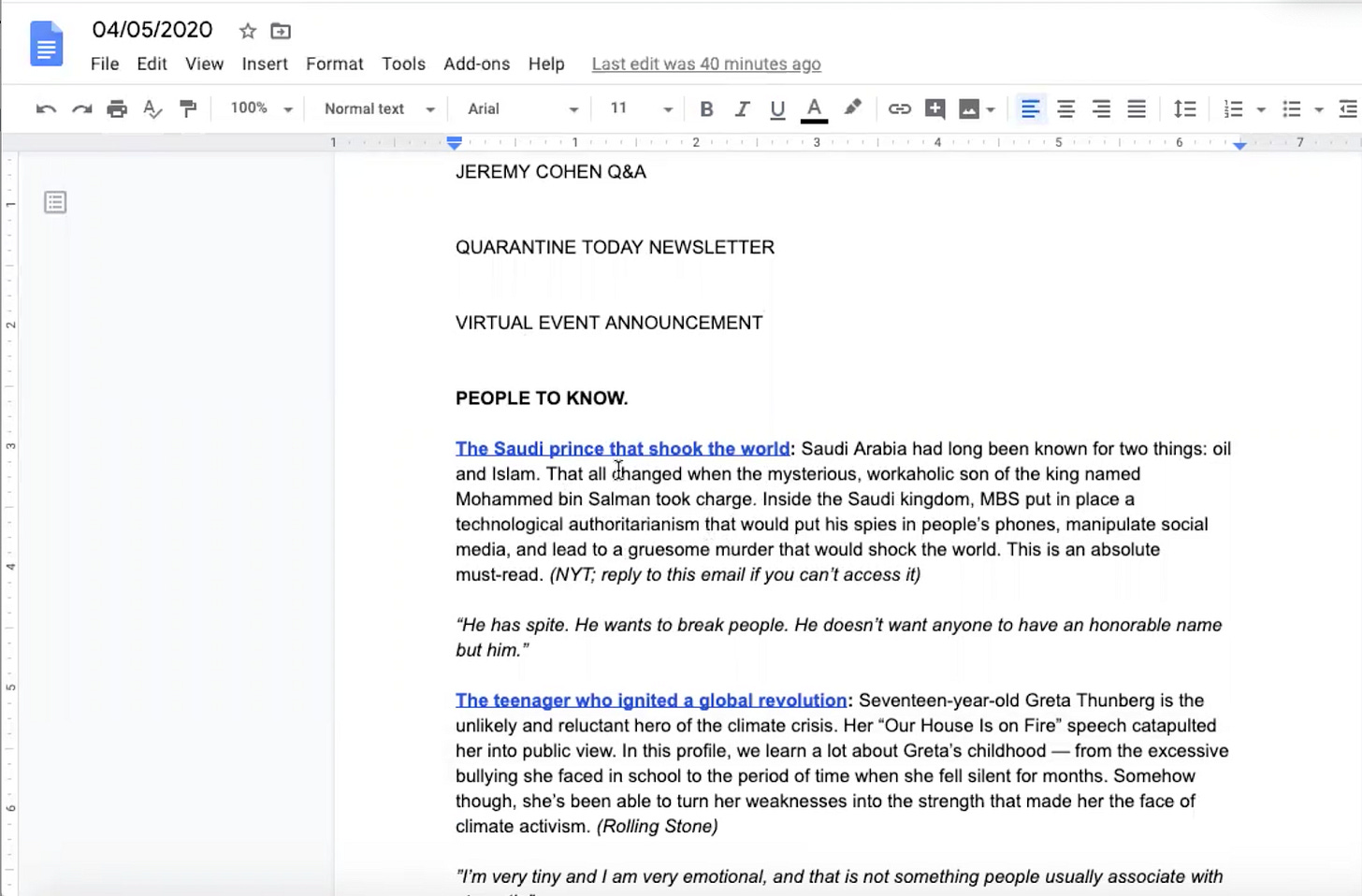Move document to a folder
This screenshot has height=896, width=1362.
click(x=281, y=31)
